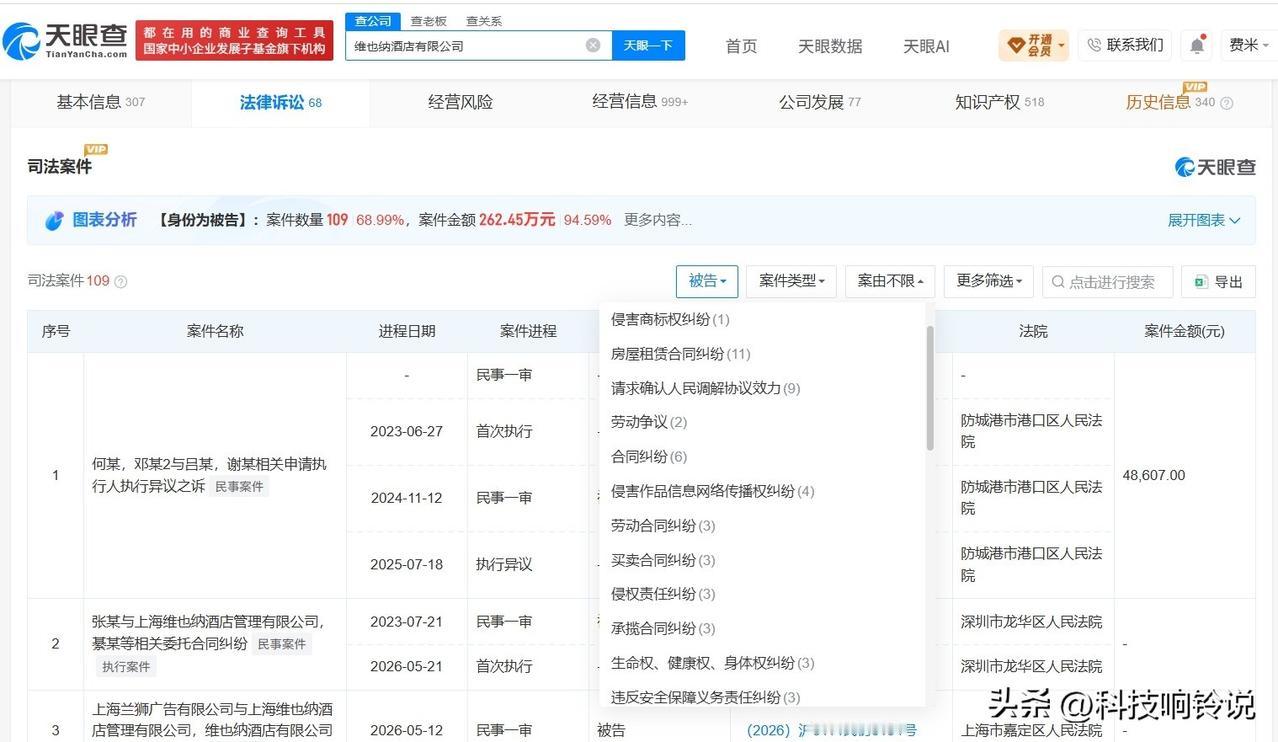
Task: Click the 点击进行搜索 case search field
Action: 1107,281
